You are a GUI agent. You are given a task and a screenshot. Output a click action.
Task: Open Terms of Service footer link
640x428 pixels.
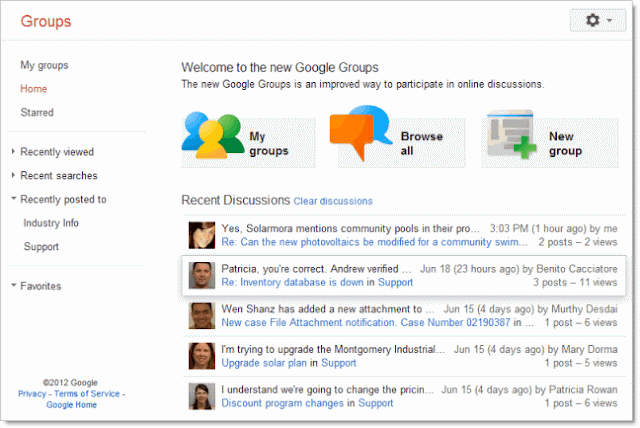pos(87,394)
